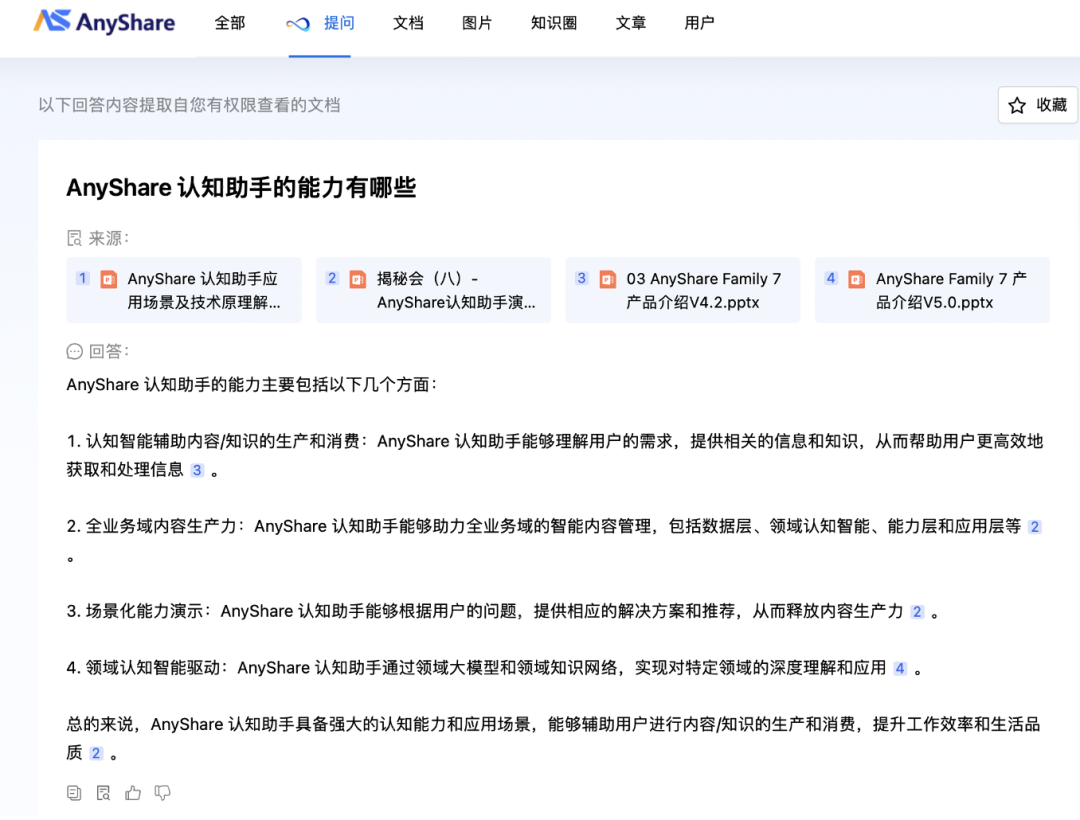Open the document source viewer icon below answer

[x=103, y=792]
